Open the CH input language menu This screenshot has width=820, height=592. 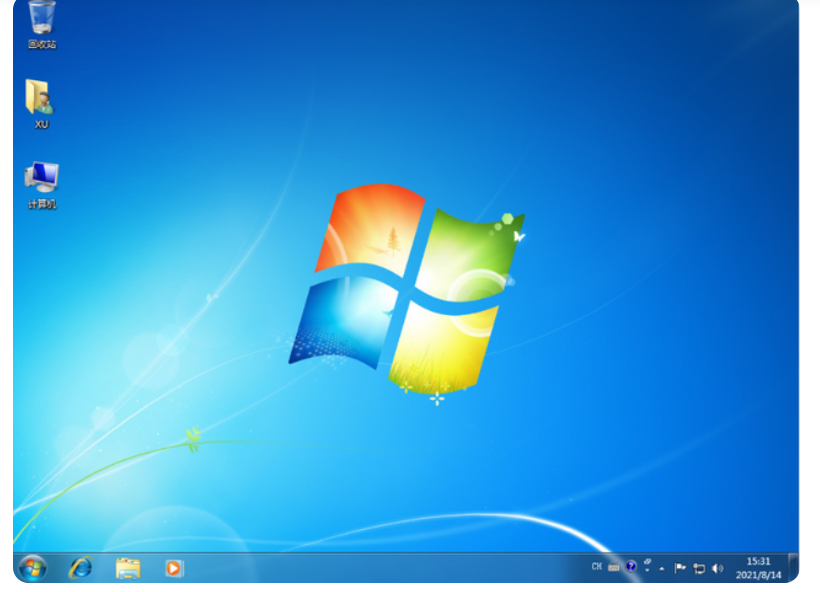(597, 567)
